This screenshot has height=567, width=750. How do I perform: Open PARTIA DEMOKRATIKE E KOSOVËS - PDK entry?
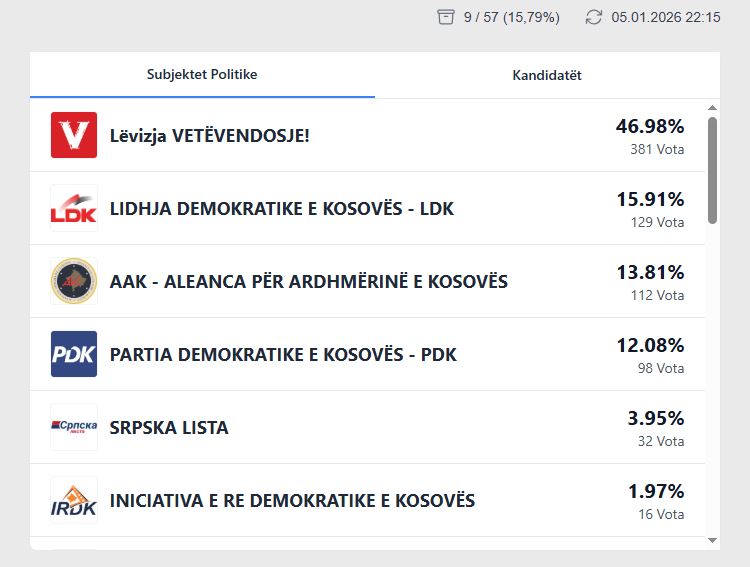pos(283,355)
